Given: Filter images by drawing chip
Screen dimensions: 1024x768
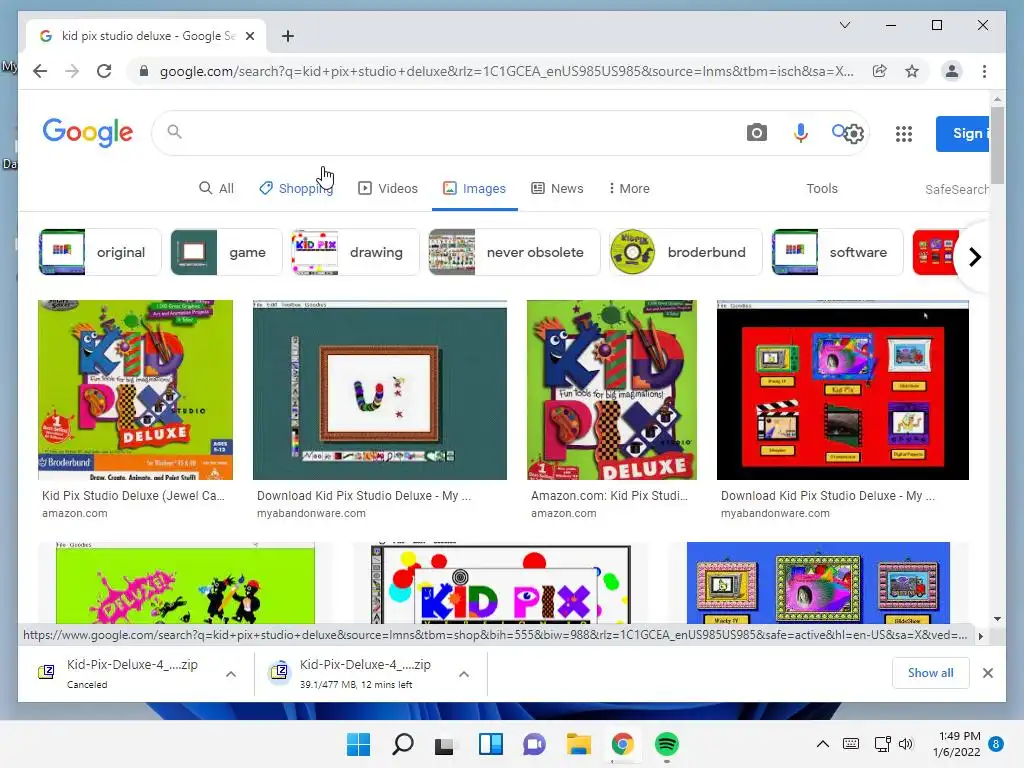Looking at the screenshot, I should tap(355, 252).
